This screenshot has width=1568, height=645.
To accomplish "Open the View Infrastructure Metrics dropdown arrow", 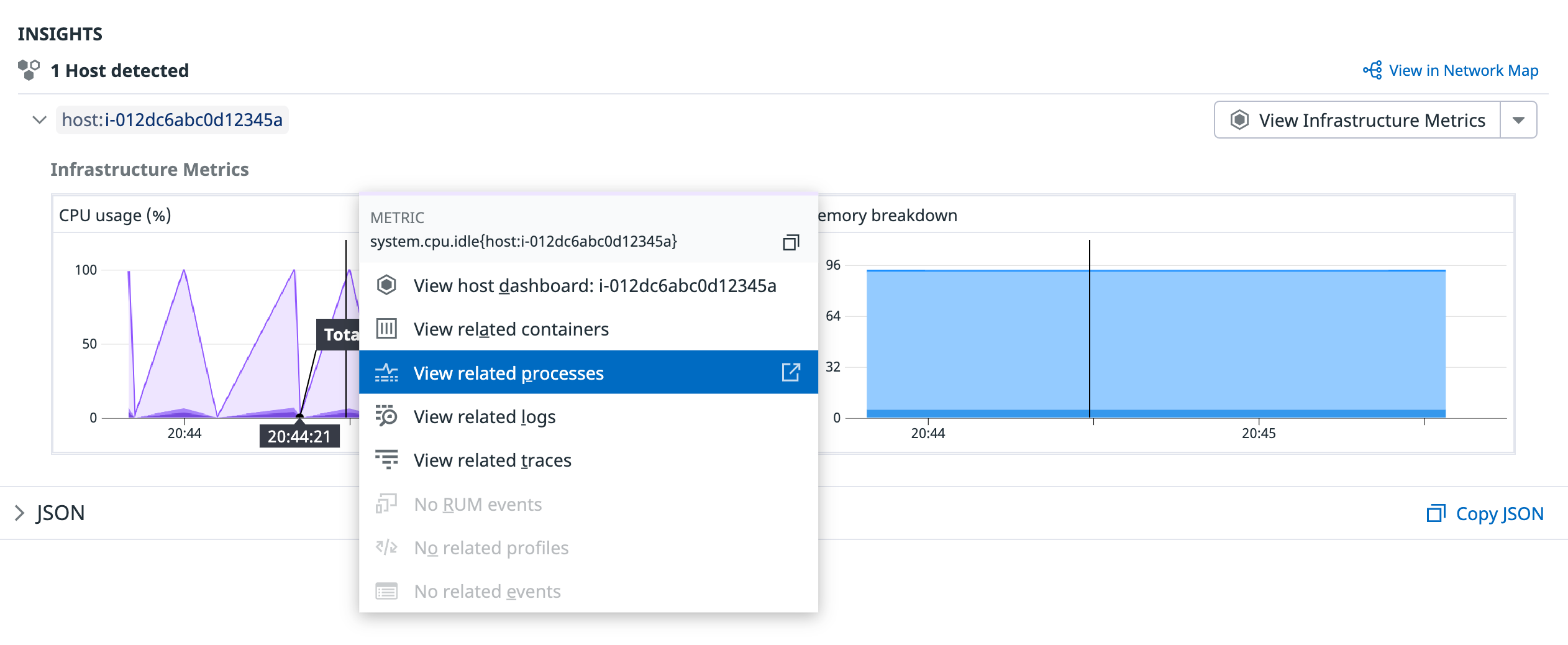I will pos(1520,119).
